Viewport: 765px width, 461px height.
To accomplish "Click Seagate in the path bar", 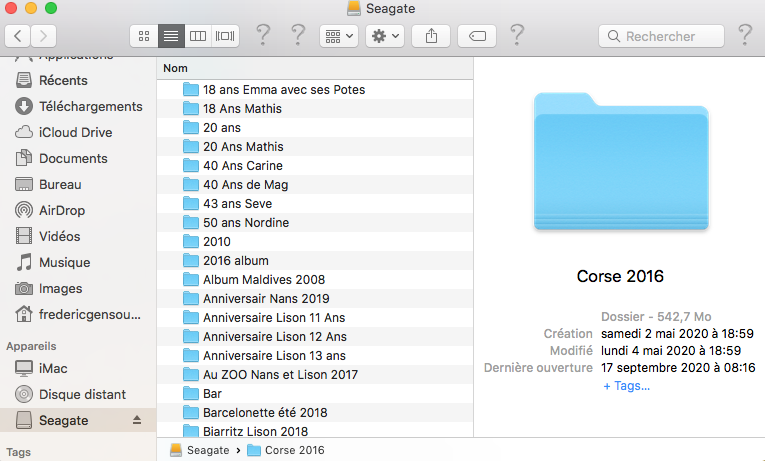I will 207,451.
